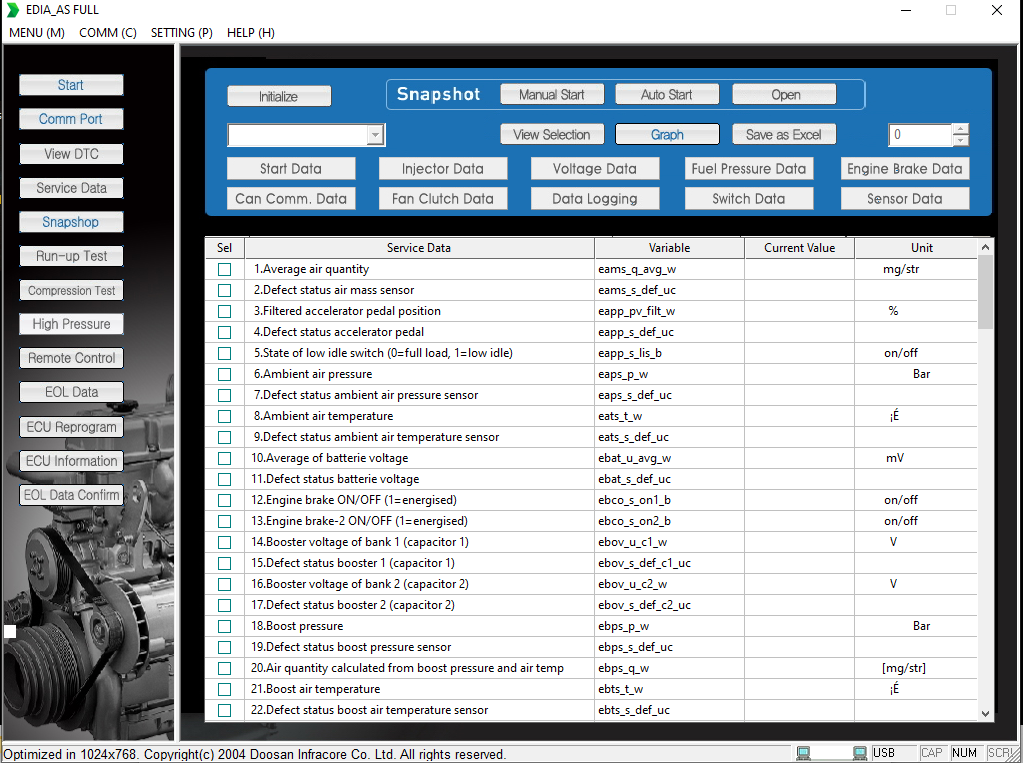1023x763 pixels.
Task: Click the EDIA_AS green app icon
Action: coord(12,10)
